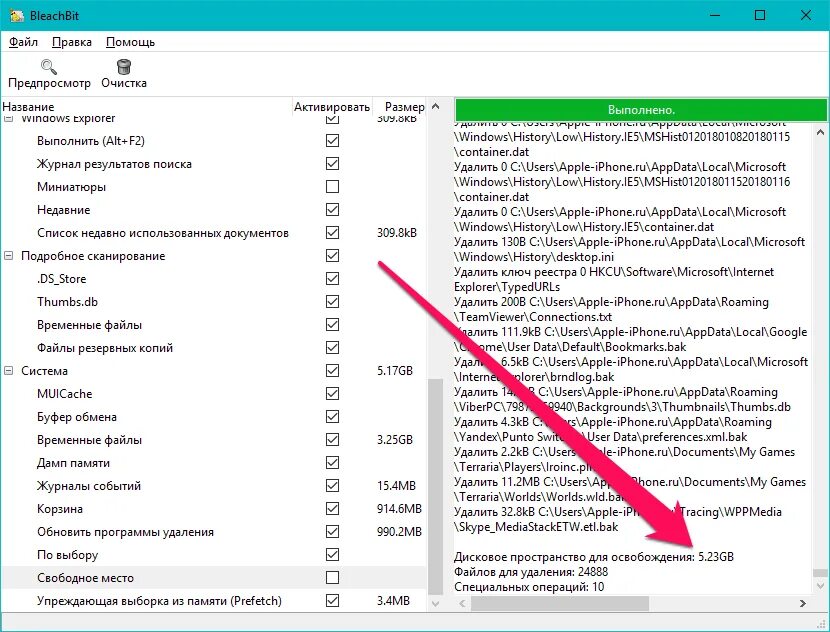This screenshot has width=830, height=632.
Task: Select Упреждающая выборка из памяти (Prefetch) row
Action: coord(214,601)
